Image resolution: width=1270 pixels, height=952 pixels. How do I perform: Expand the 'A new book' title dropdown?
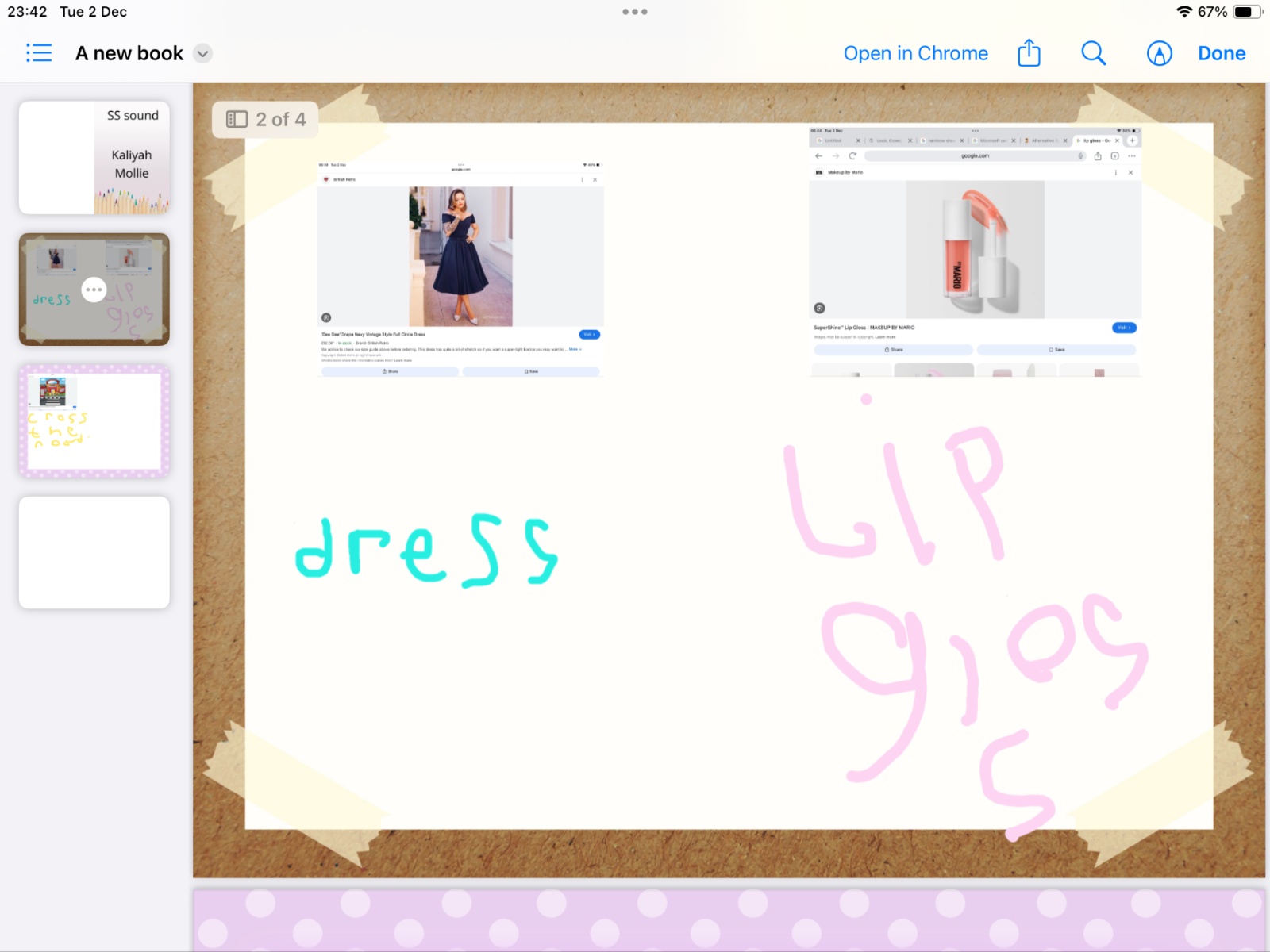(203, 54)
